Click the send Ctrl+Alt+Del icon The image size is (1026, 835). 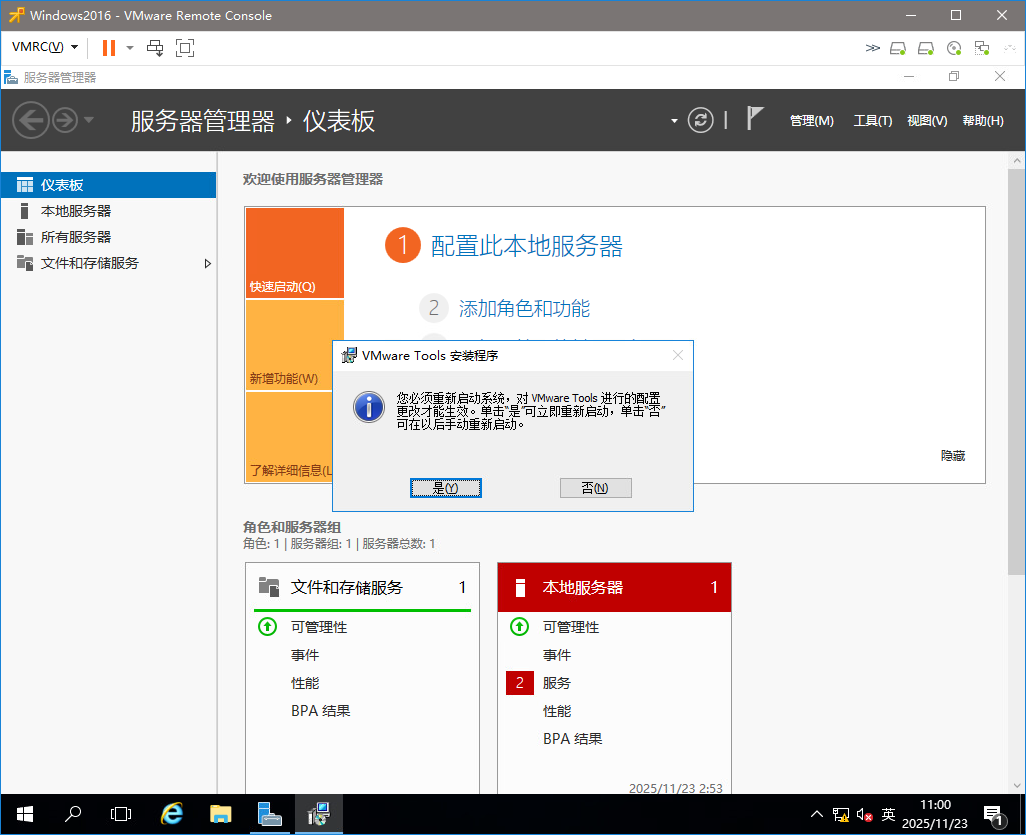point(155,48)
